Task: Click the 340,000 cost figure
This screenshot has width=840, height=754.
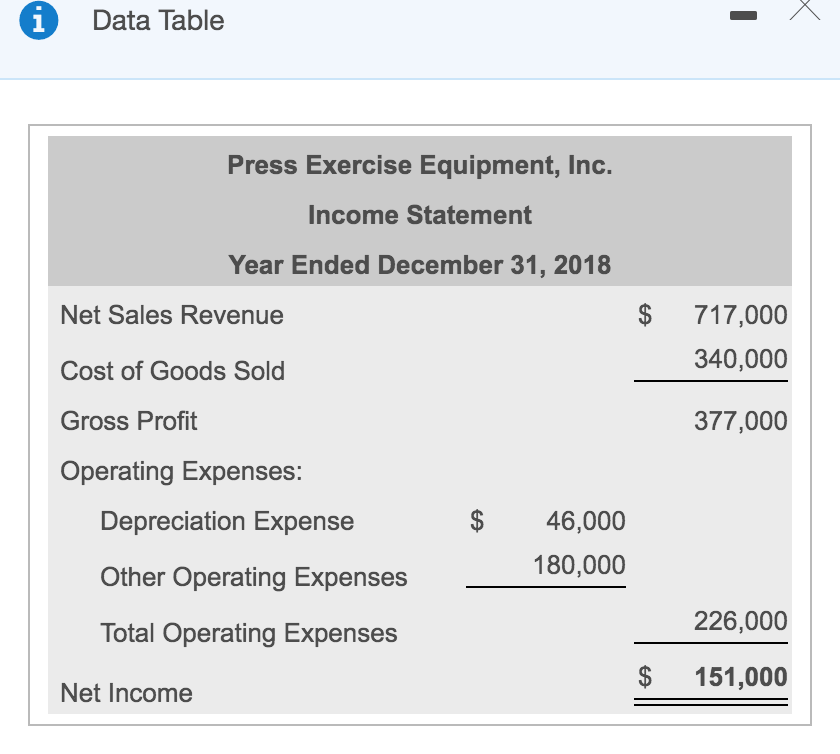Action: (x=740, y=358)
